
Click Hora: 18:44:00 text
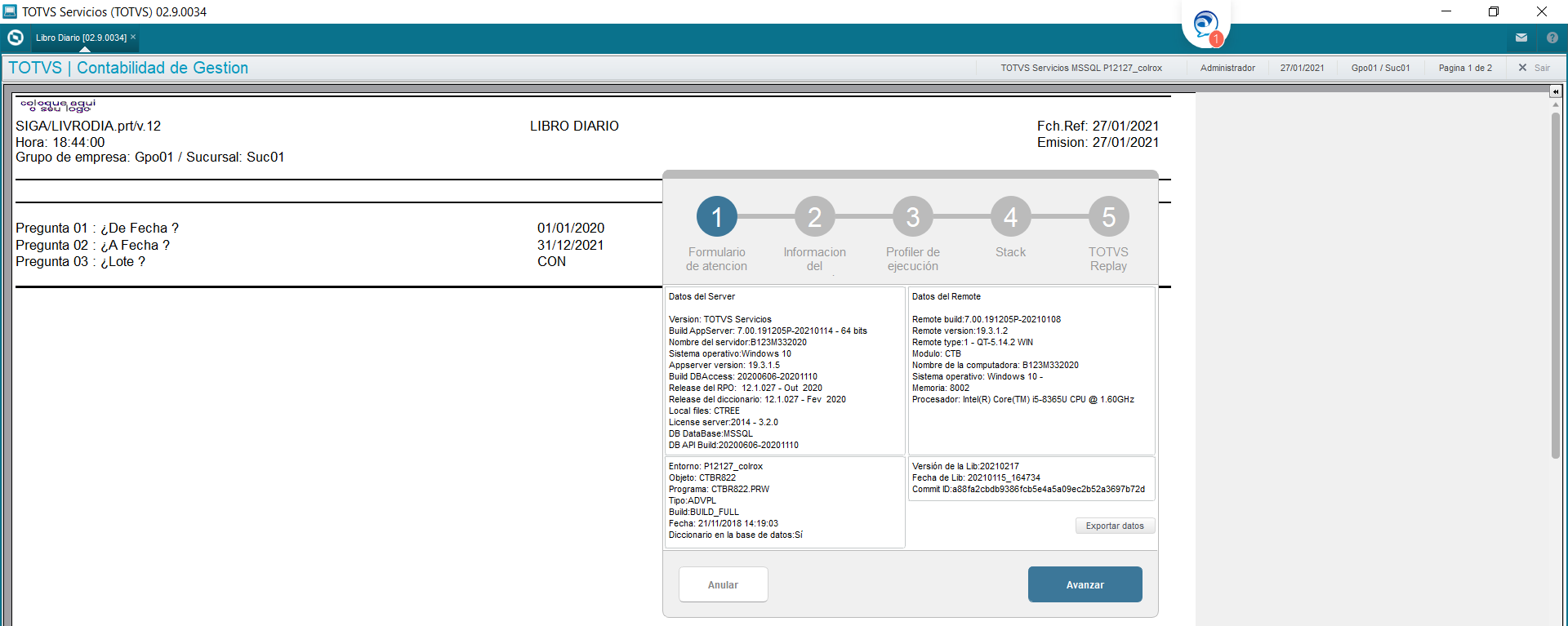(x=60, y=142)
